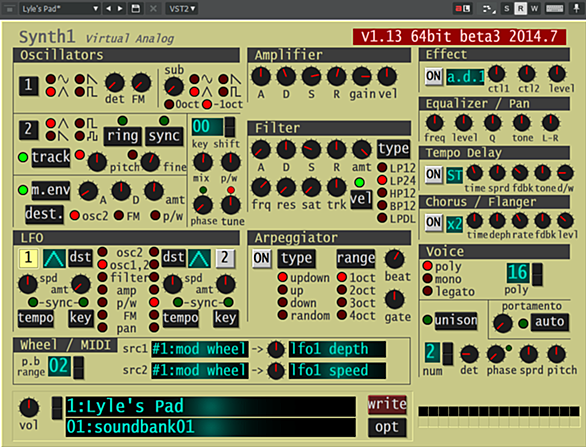Click the p.b range stepper
Viewport: 586px width, 447px height.
pos(78,367)
